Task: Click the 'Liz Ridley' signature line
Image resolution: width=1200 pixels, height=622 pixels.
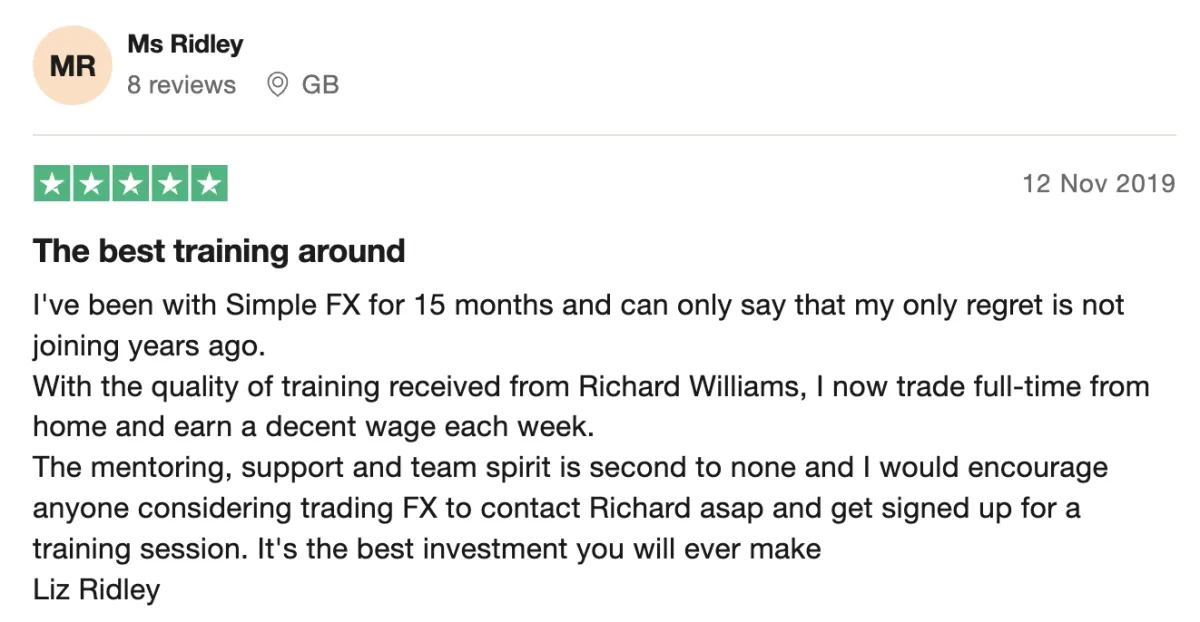Action: pyautogui.click(x=96, y=589)
